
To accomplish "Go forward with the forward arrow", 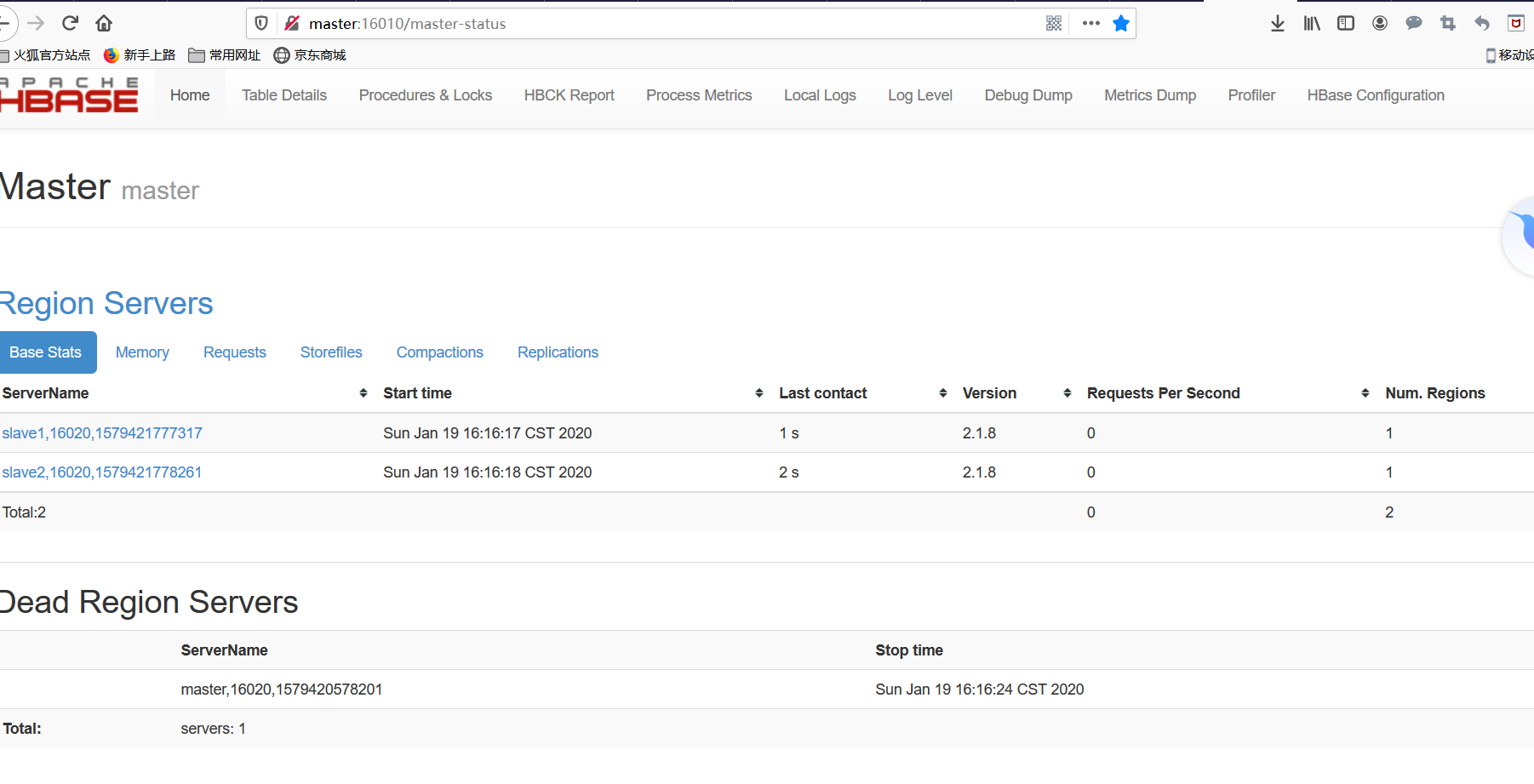I will [36, 23].
